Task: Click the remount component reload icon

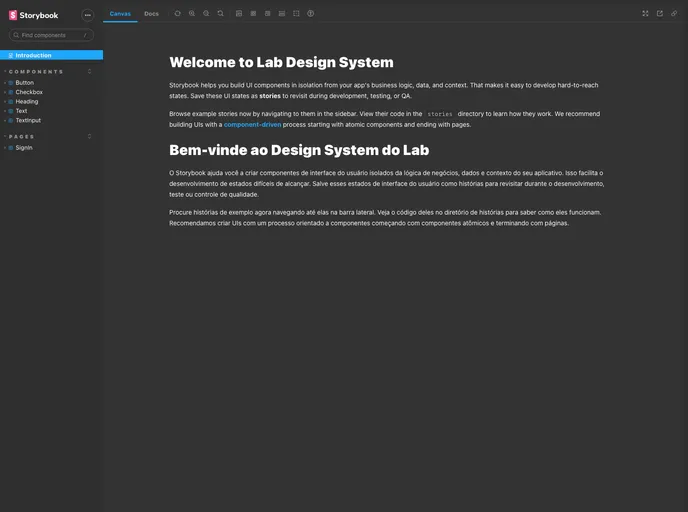Action: [177, 14]
